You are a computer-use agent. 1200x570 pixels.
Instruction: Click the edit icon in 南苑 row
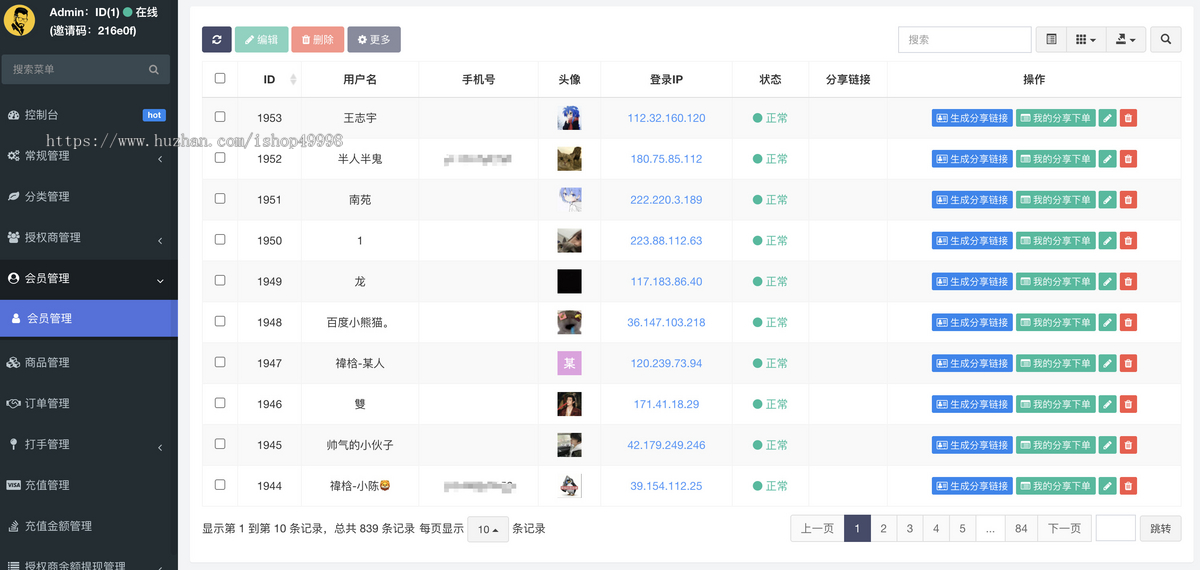click(1107, 200)
